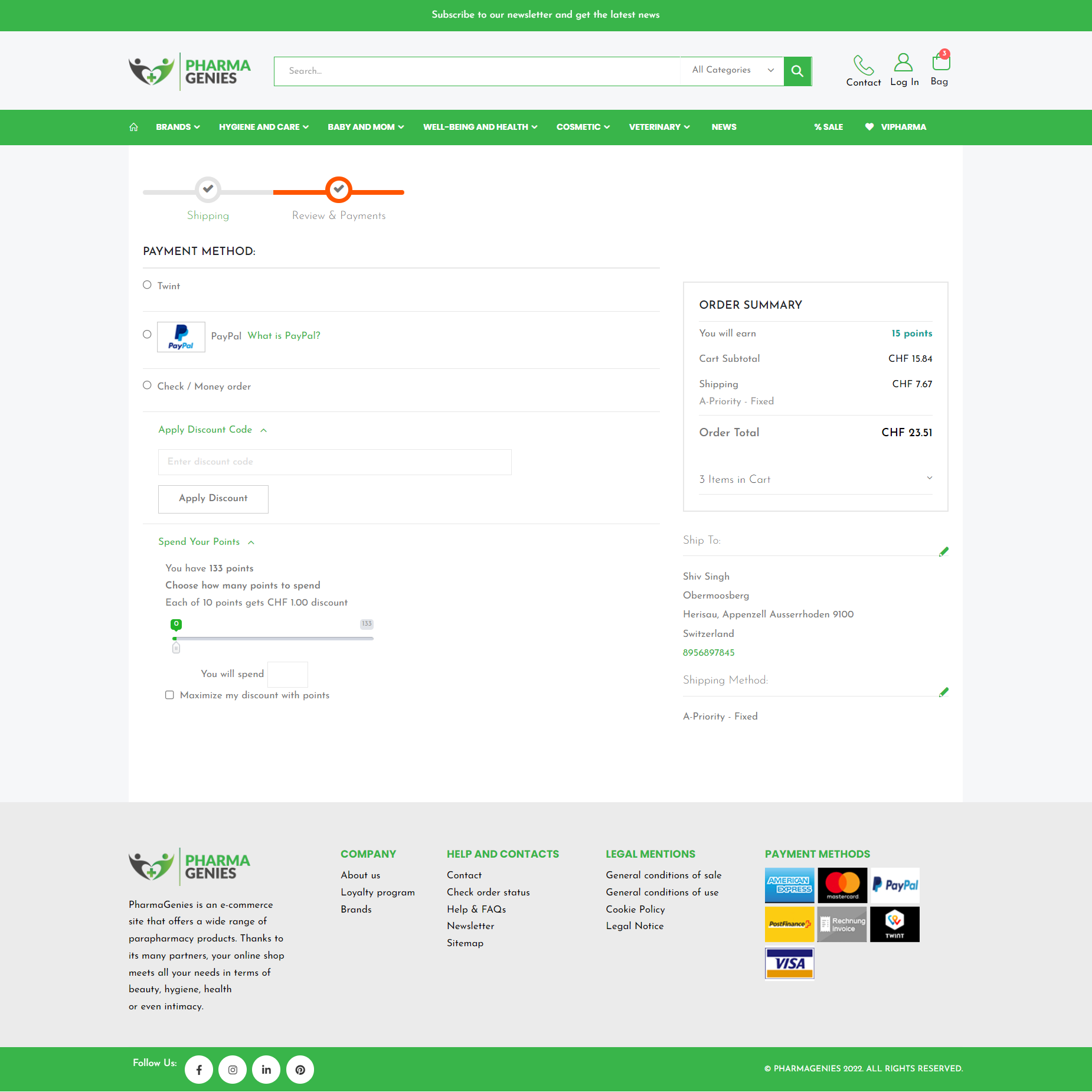1092x1092 pixels.
Task: Open the Veterinary menu
Action: pyautogui.click(x=659, y=127)
